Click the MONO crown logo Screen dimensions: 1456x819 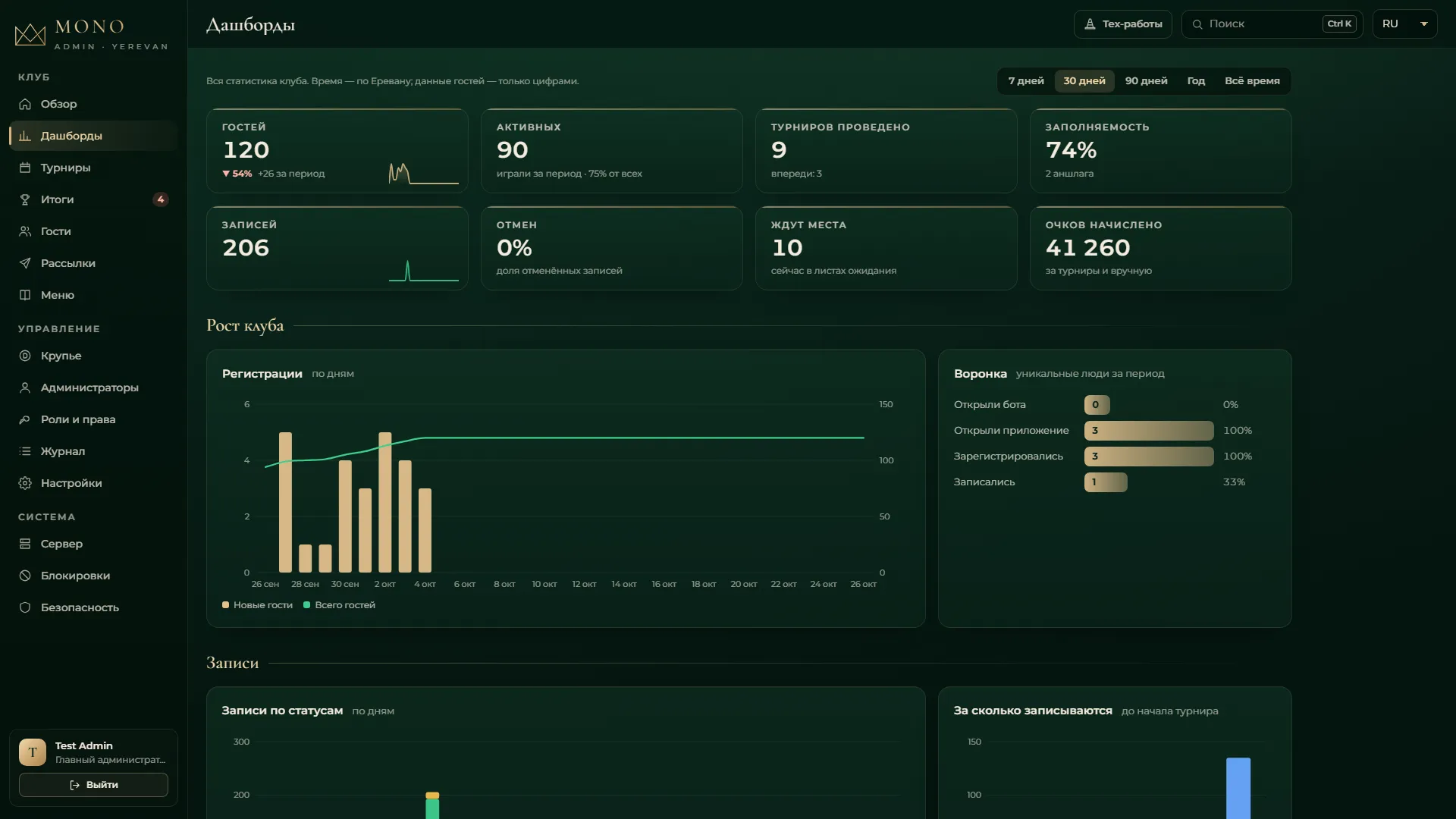pos(30,34)
